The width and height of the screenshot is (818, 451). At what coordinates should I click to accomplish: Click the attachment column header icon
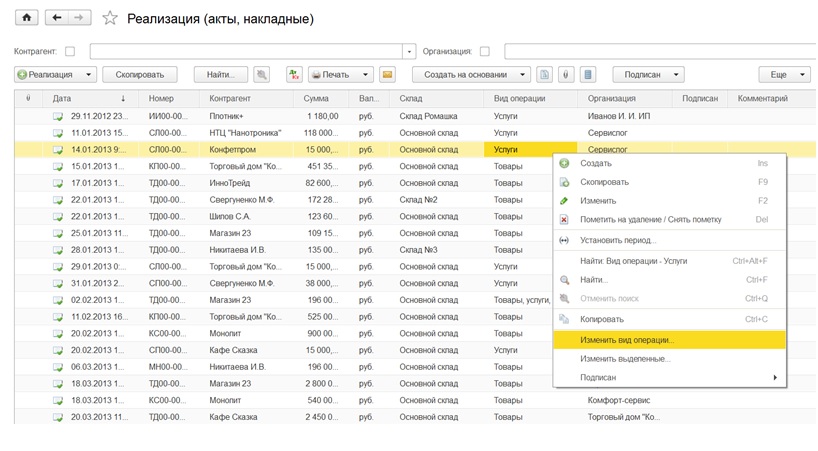[28, 98]
